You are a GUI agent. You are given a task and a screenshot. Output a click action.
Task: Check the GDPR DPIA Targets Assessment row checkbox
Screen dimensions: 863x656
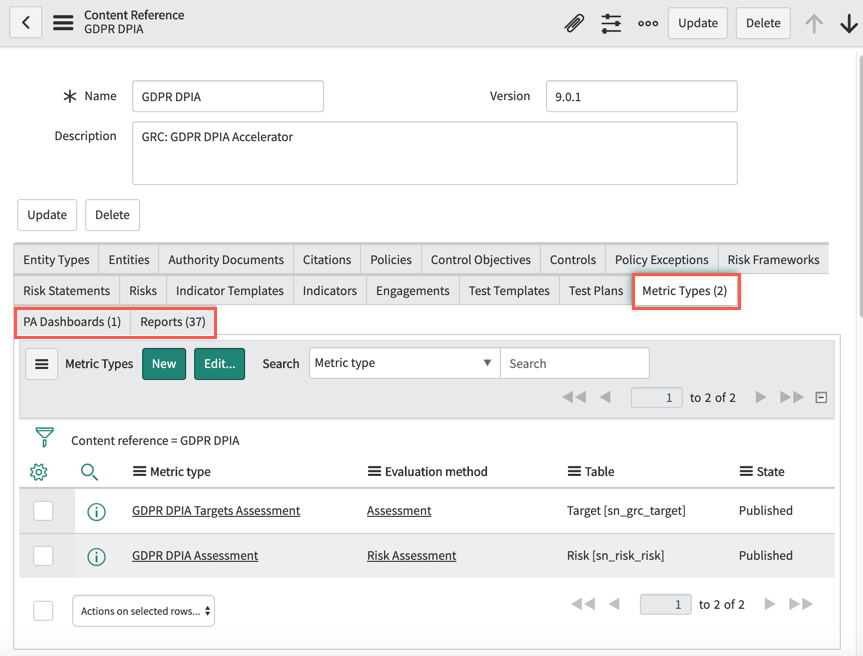click(x=43, y=511)
